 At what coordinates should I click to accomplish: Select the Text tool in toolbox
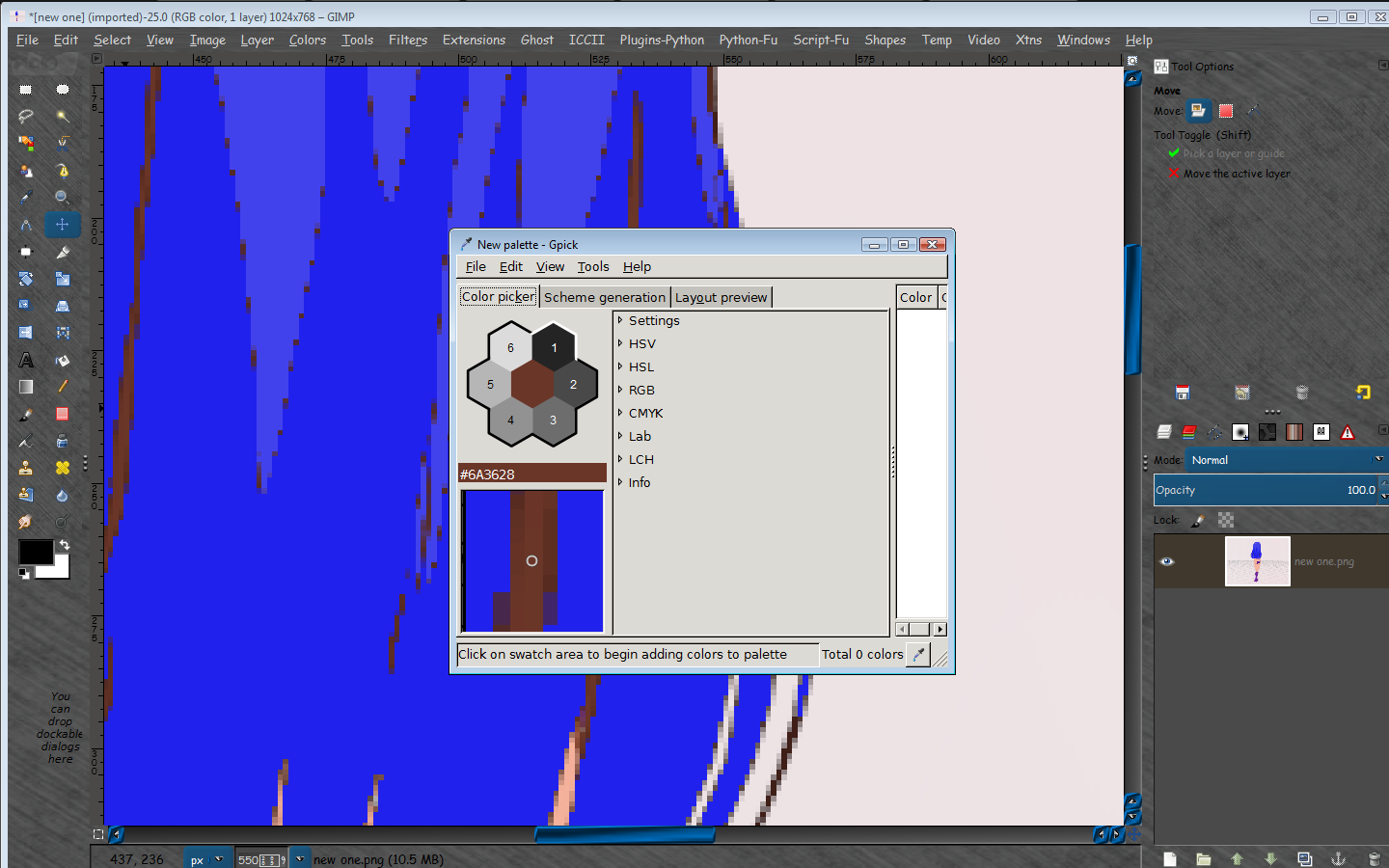point(26,361)
